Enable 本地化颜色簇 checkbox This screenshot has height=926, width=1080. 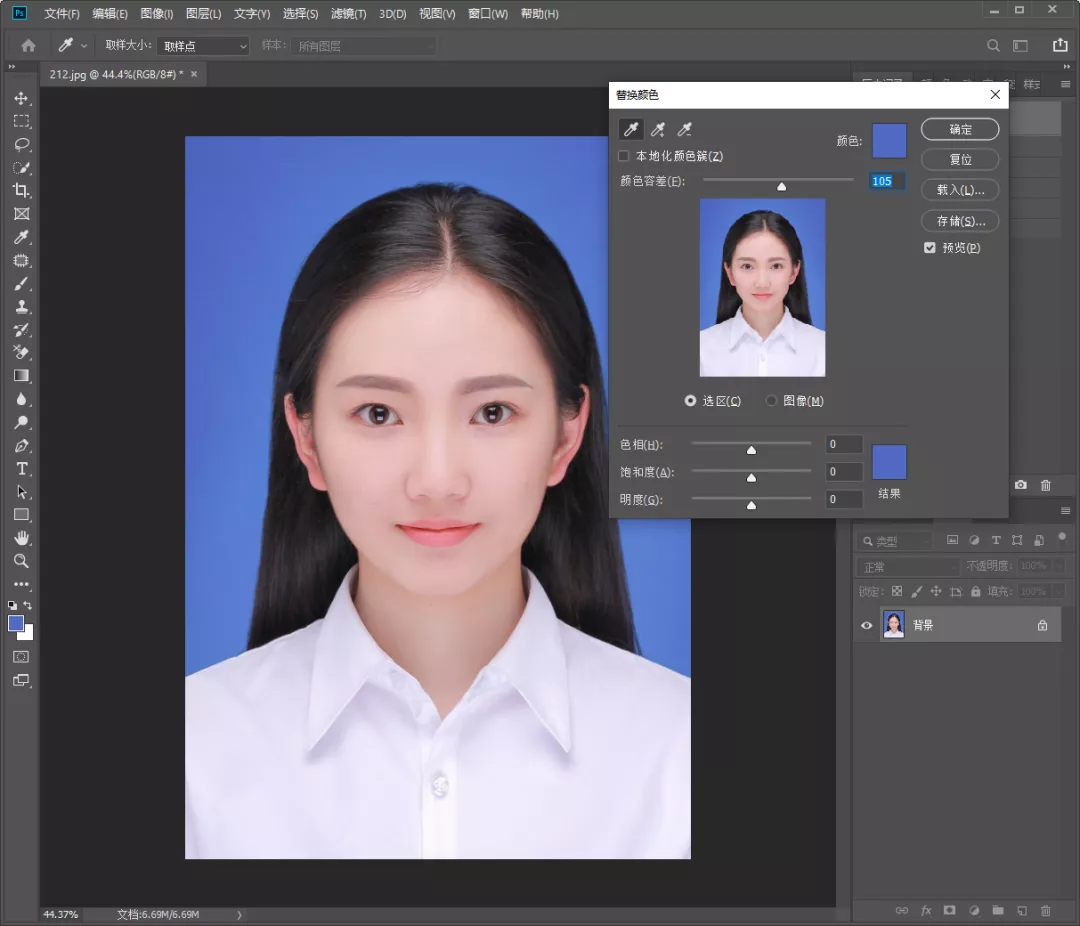pos(624,156)
